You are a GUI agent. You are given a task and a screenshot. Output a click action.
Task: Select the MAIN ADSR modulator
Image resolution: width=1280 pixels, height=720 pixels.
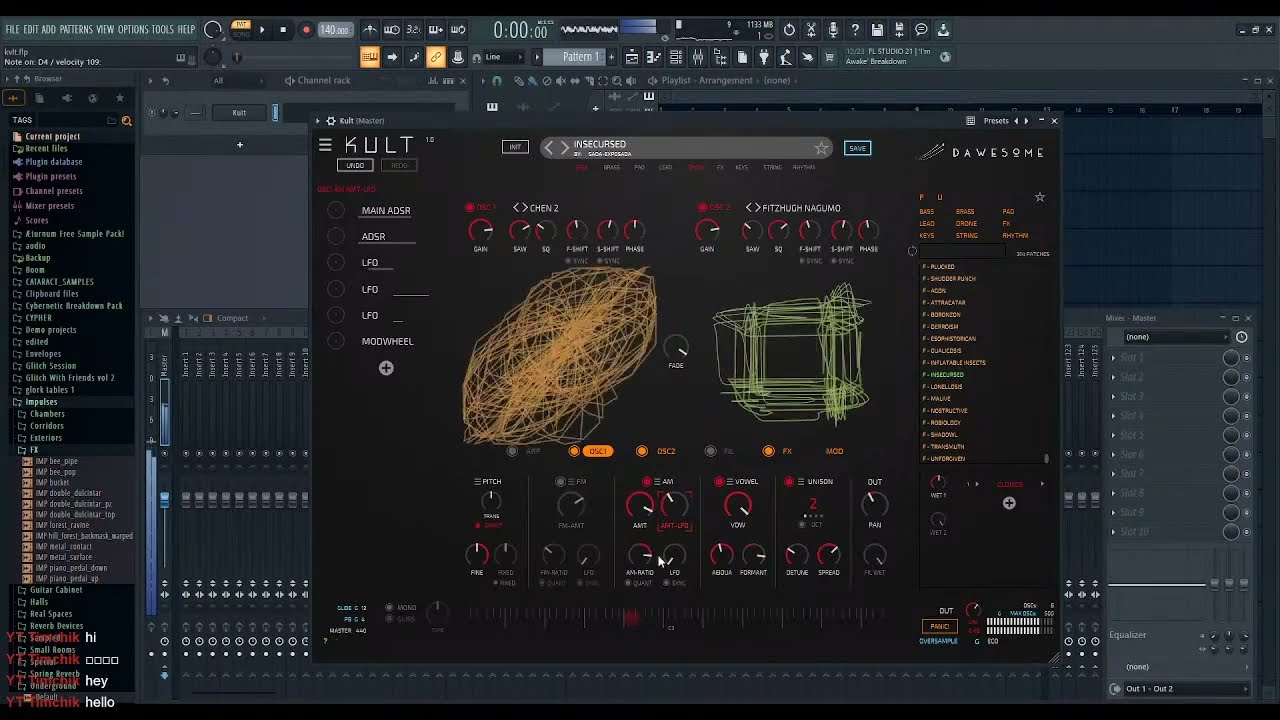[386, 211]
